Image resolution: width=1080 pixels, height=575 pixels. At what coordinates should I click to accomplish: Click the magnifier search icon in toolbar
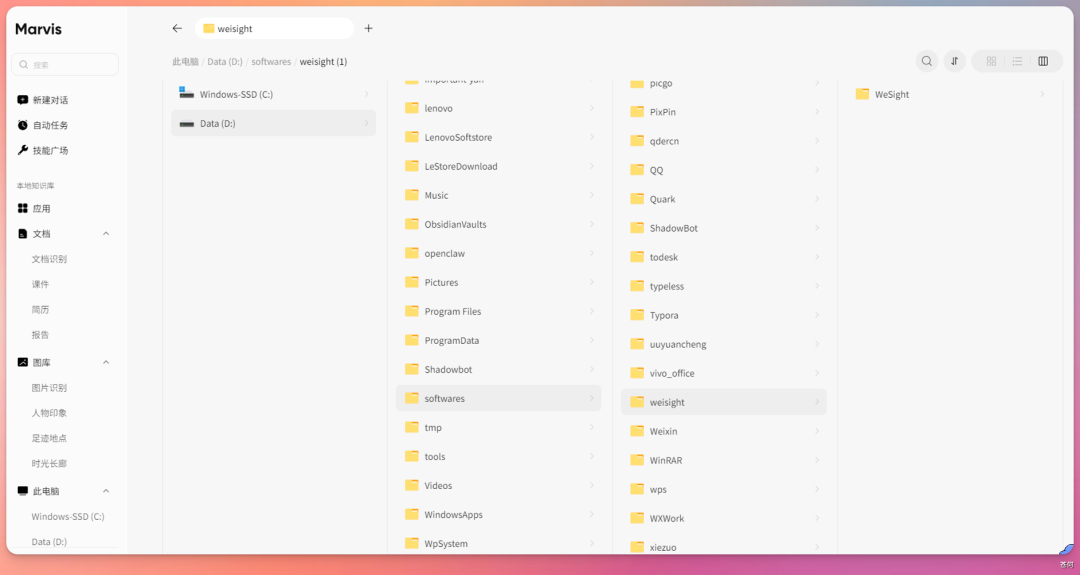click(x=927, y=61)
